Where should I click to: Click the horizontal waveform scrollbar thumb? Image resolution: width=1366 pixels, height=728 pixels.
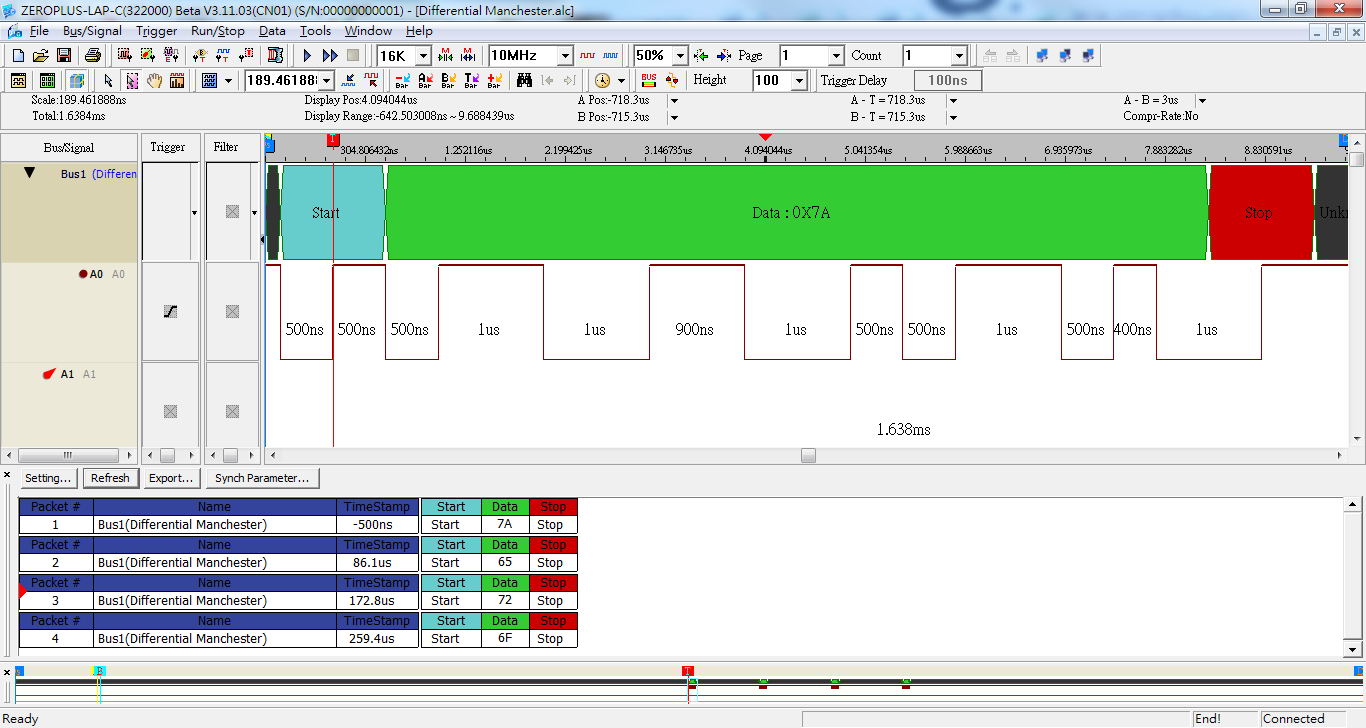[x=808, y=456]
